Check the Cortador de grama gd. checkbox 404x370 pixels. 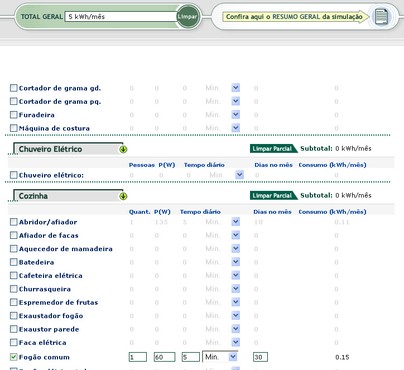[x=13, y=88]
